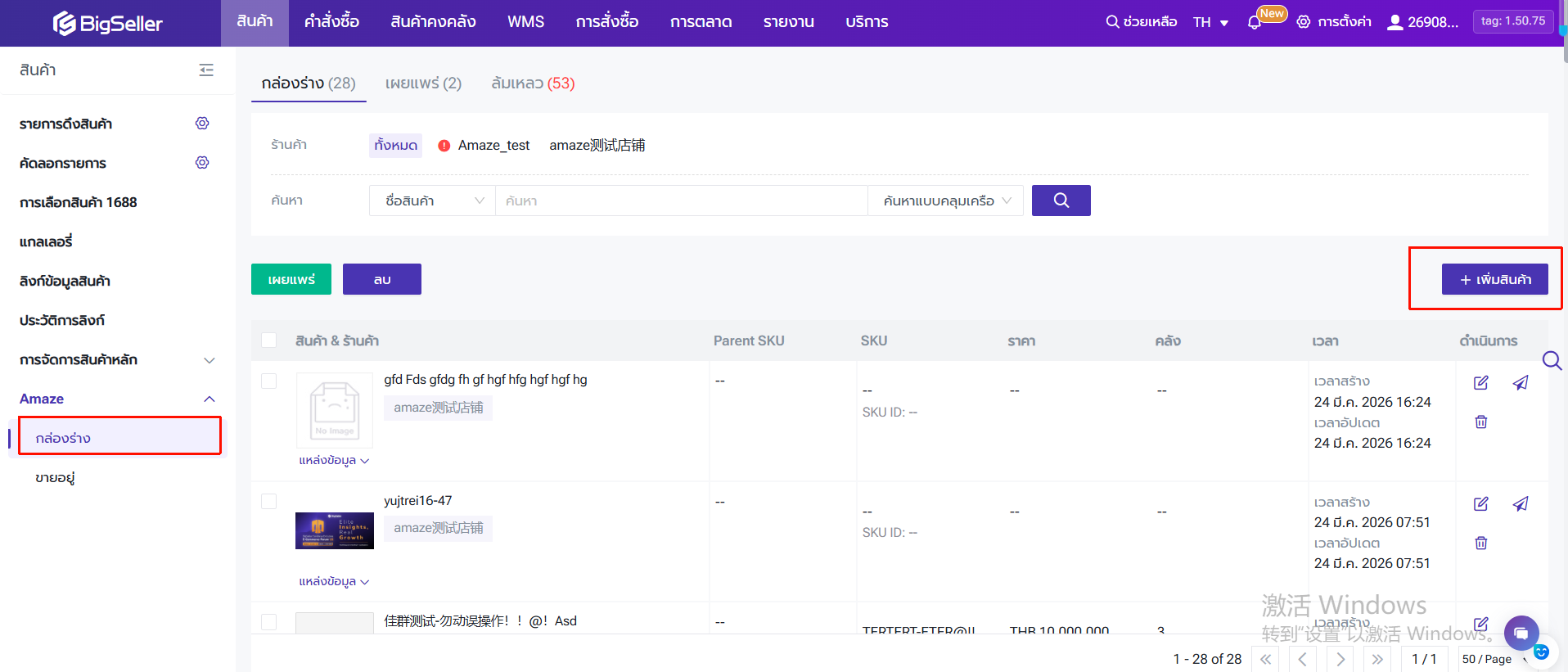Switch to the เผยแพร่ (2) tab
1568x672 pixels.
coord(423,83)
